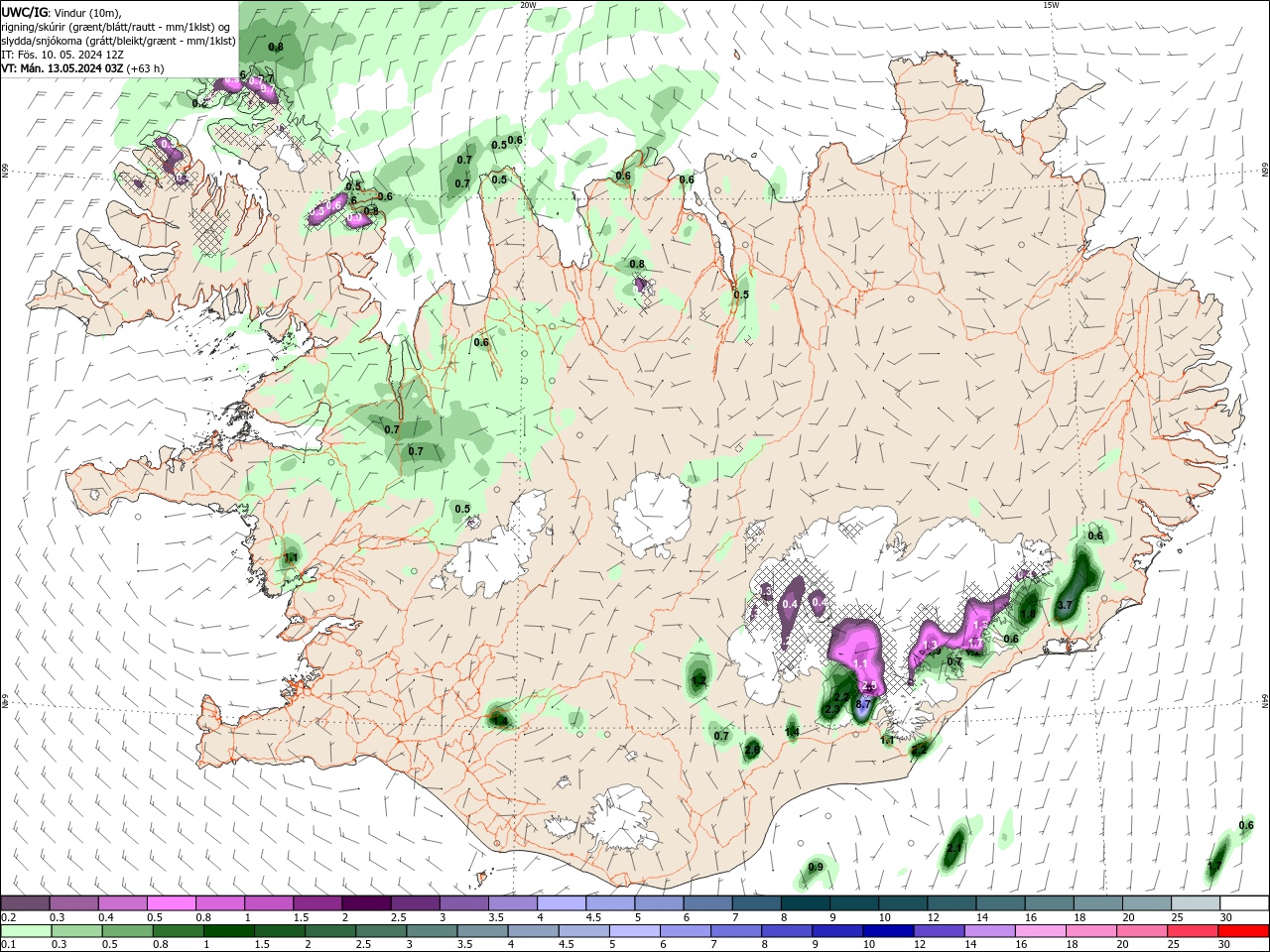Viewport: 1270px width, 952px height.
Task: Click 'slydda/snjókoma' legend description line
Action: (119, 41)
